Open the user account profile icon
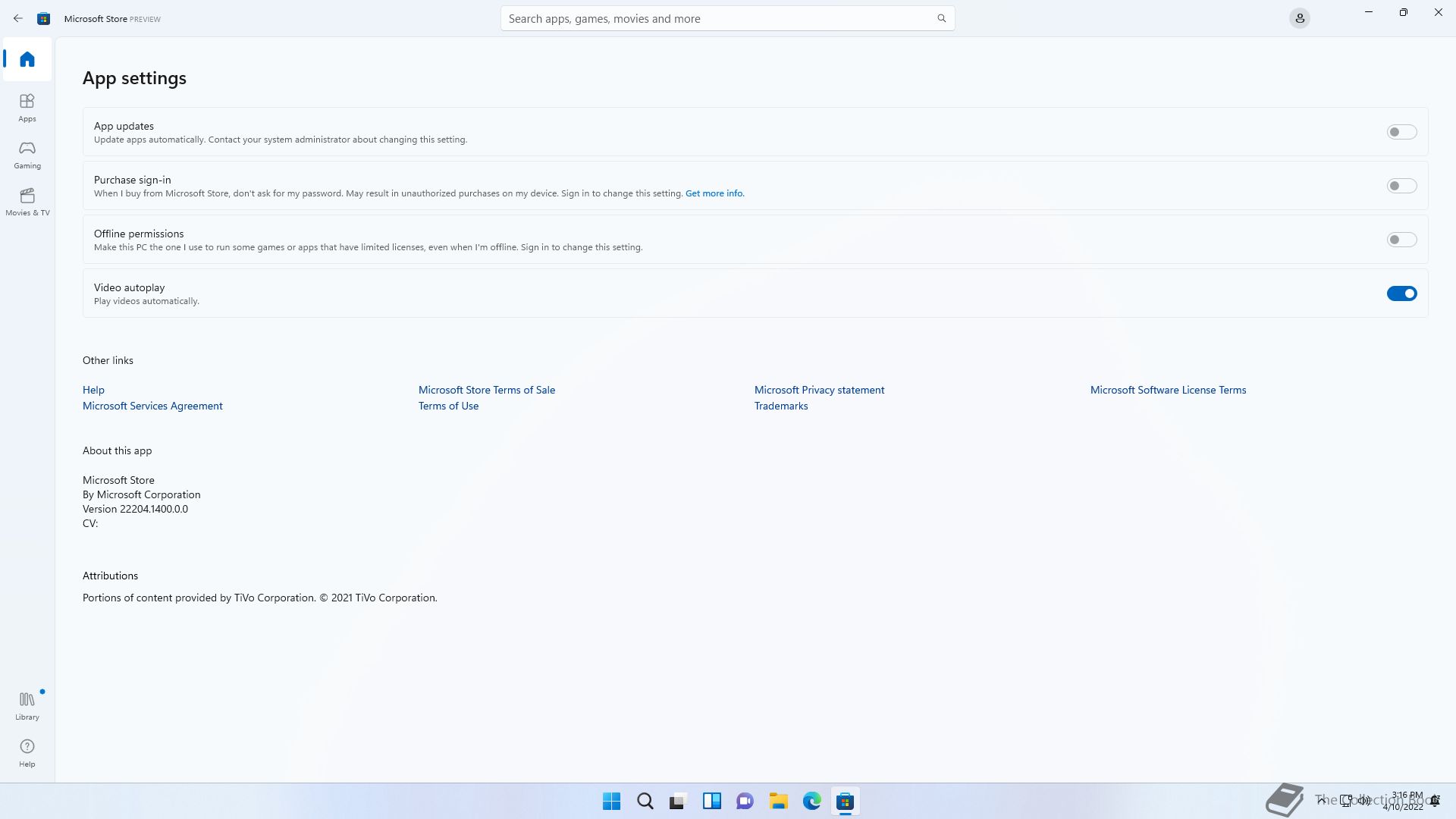 pos(1300,18)
